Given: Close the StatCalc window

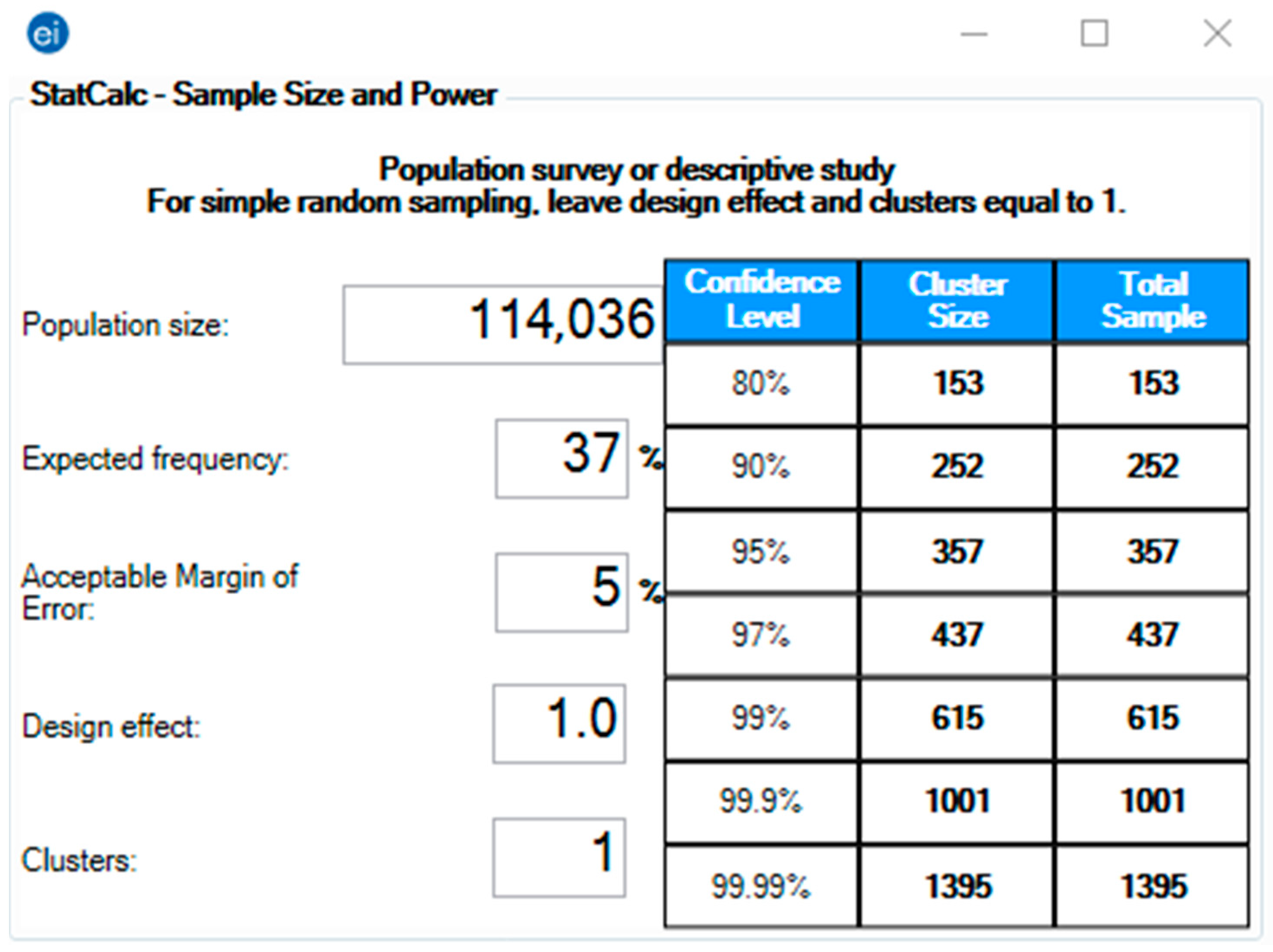Looking at the screenshot, I should click(x=1218, y=33).
